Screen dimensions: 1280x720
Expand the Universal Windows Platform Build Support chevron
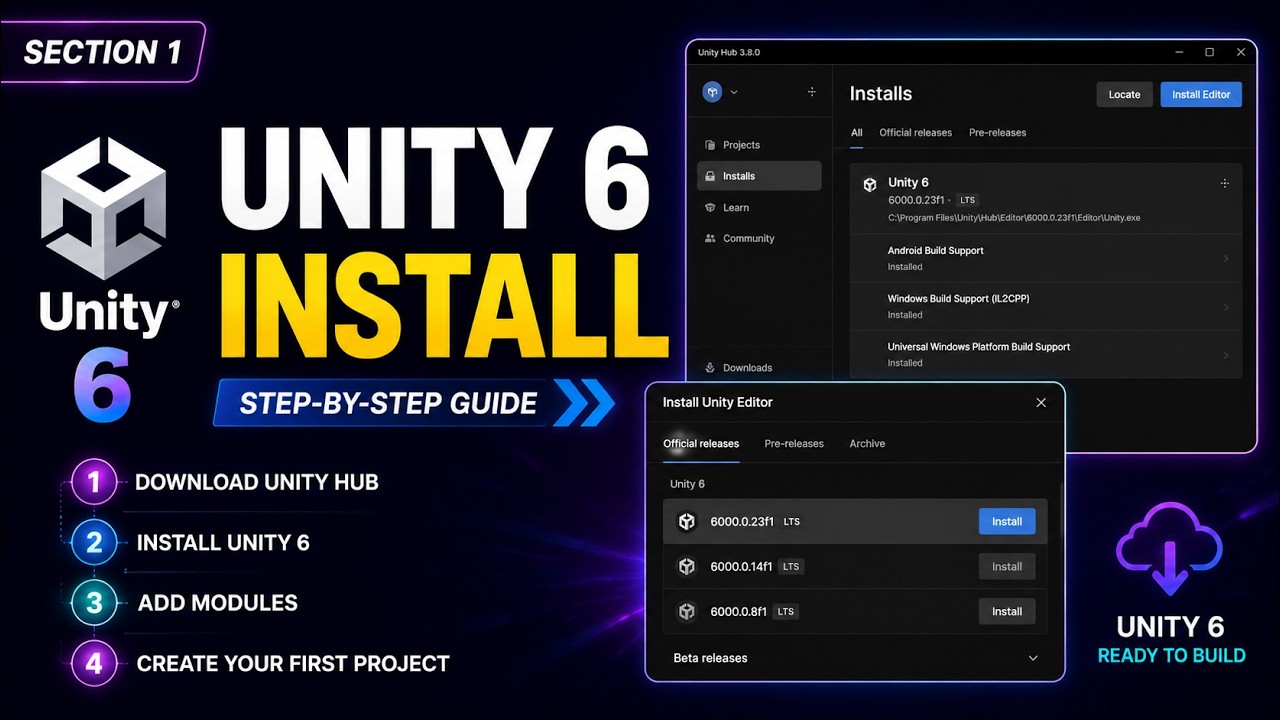pyautogui.click(x=1227, y=355)
